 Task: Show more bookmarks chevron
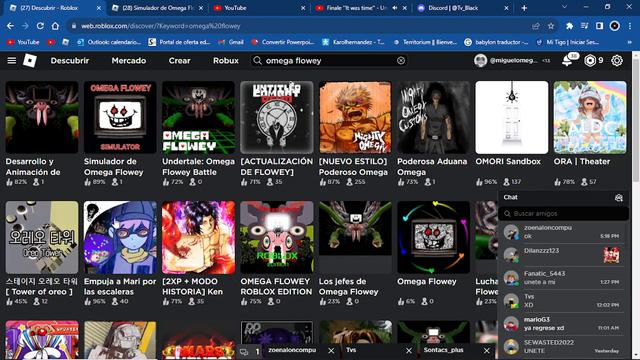[629, 42]
